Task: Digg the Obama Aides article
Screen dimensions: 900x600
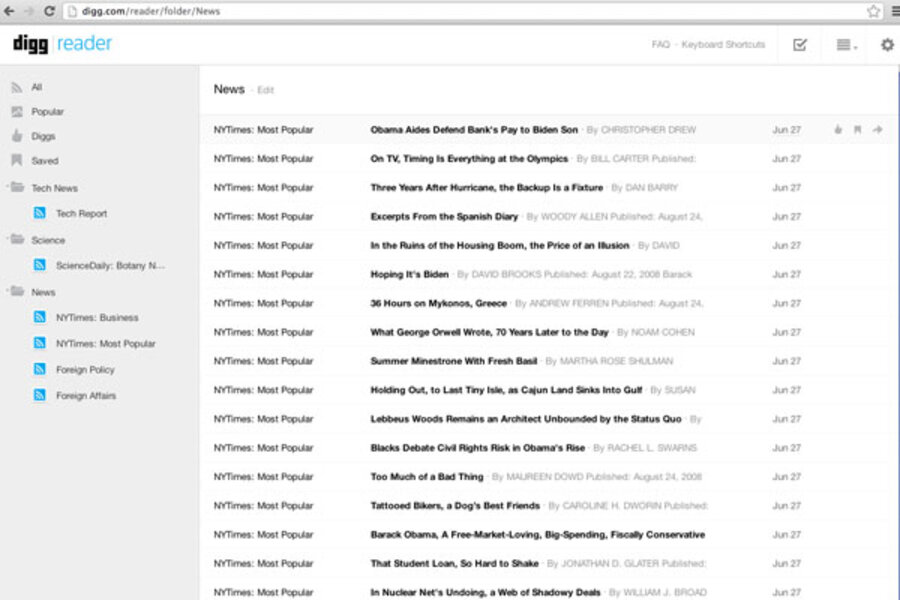Action: pos(837,129)
